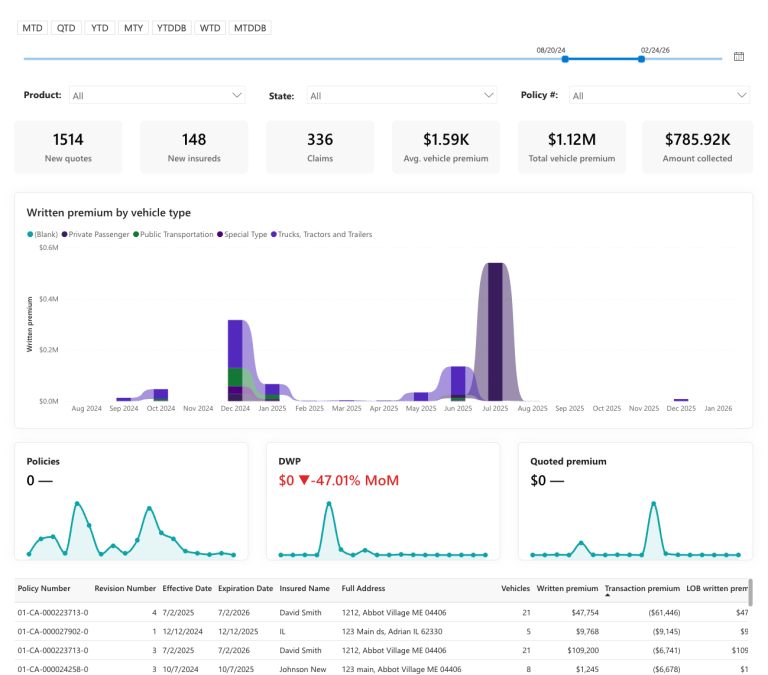768x675 pixels.
Task: Click the 08/20/24 date slider handle
Action: click(565, 59)
